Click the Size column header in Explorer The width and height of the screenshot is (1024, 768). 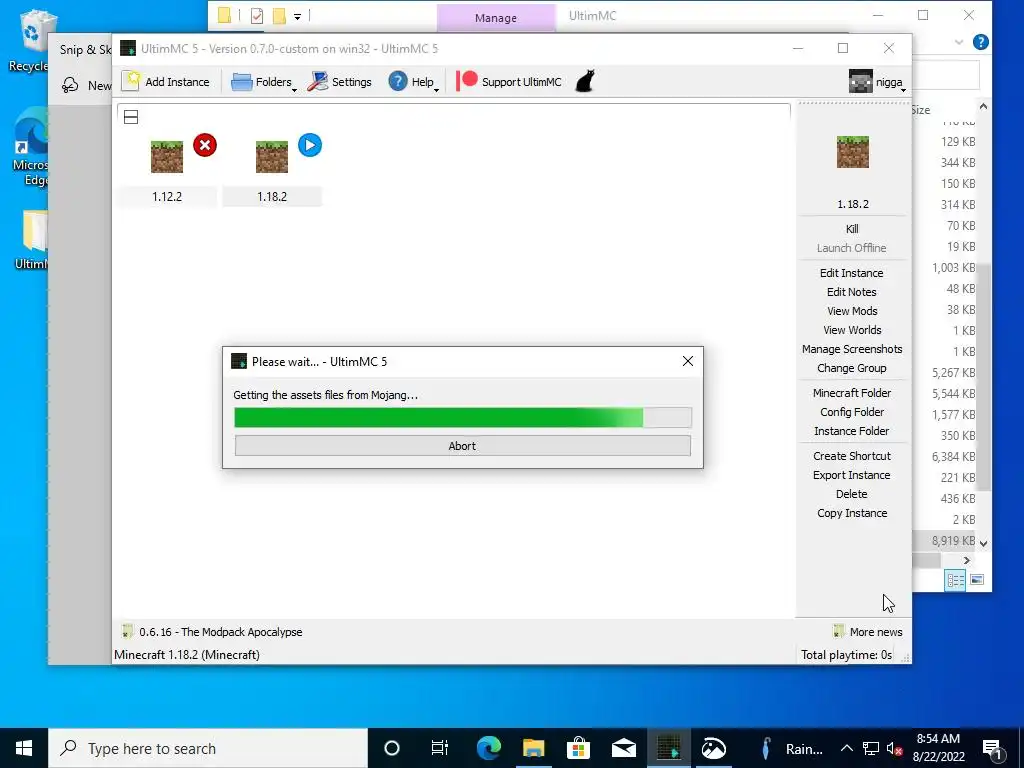click(x=920, y=110)
